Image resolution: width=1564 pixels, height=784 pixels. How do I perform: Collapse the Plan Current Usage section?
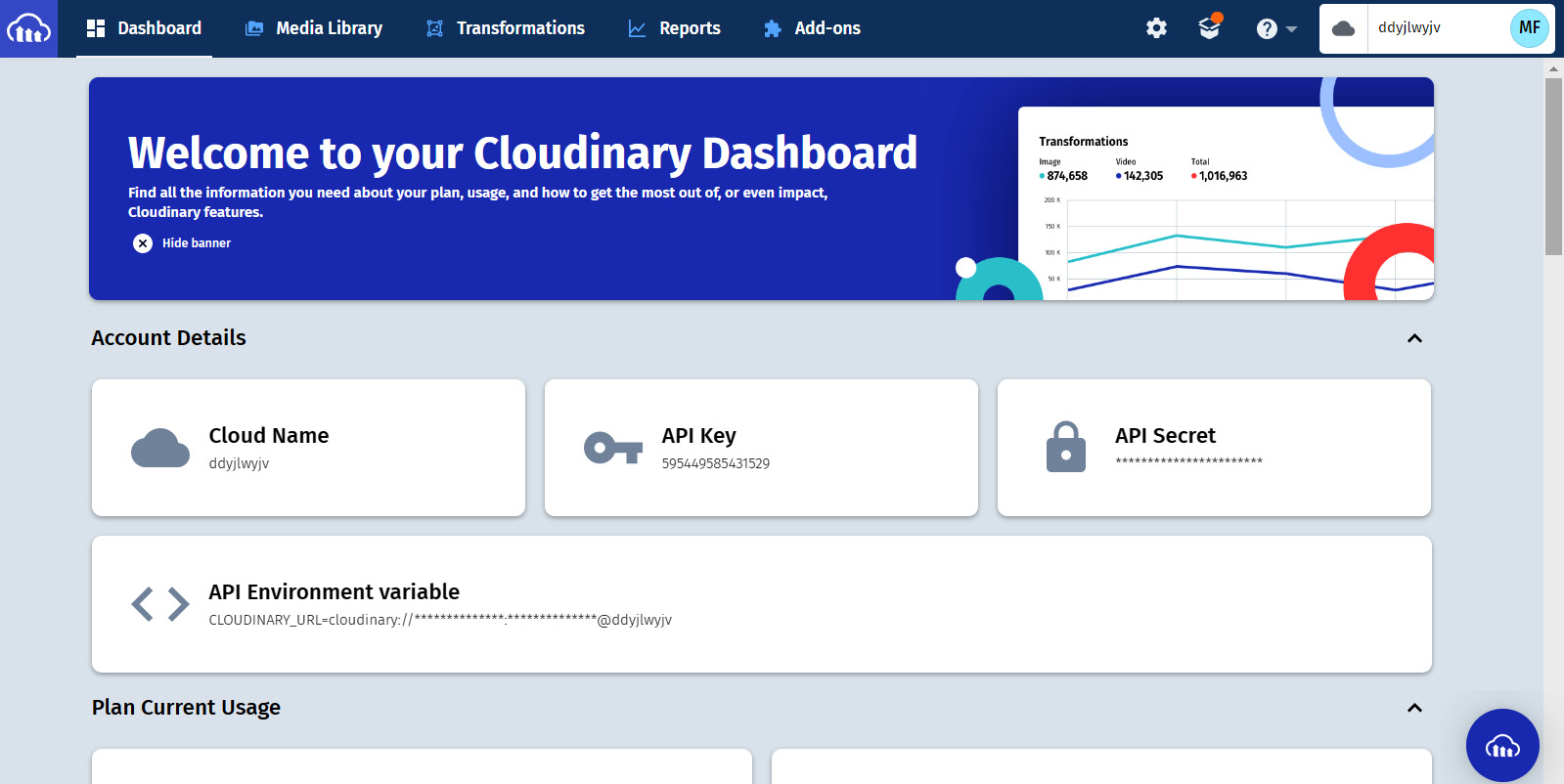(1414, 708)
